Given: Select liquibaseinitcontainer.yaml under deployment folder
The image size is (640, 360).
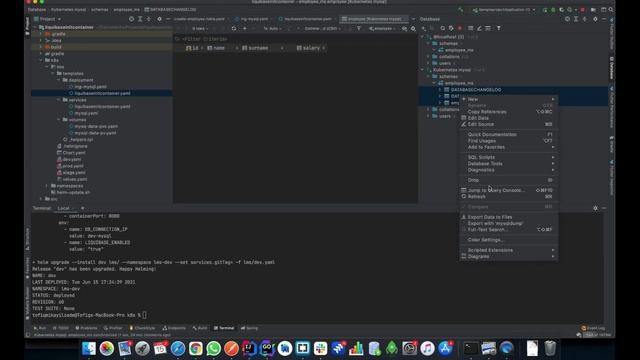Looking at the screenshot, I should tap(102, 93).
